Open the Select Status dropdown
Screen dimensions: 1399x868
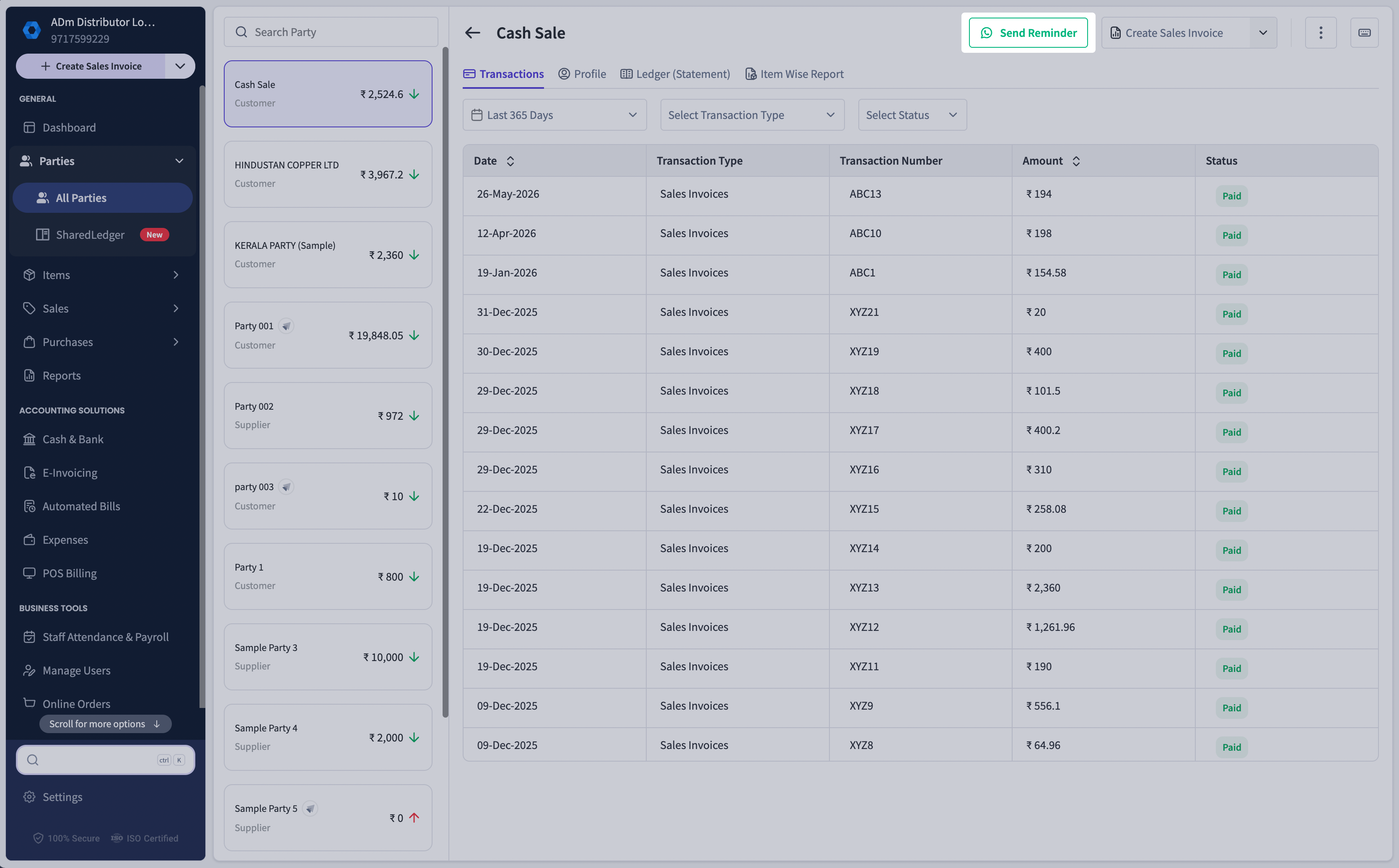pos(912,115)
